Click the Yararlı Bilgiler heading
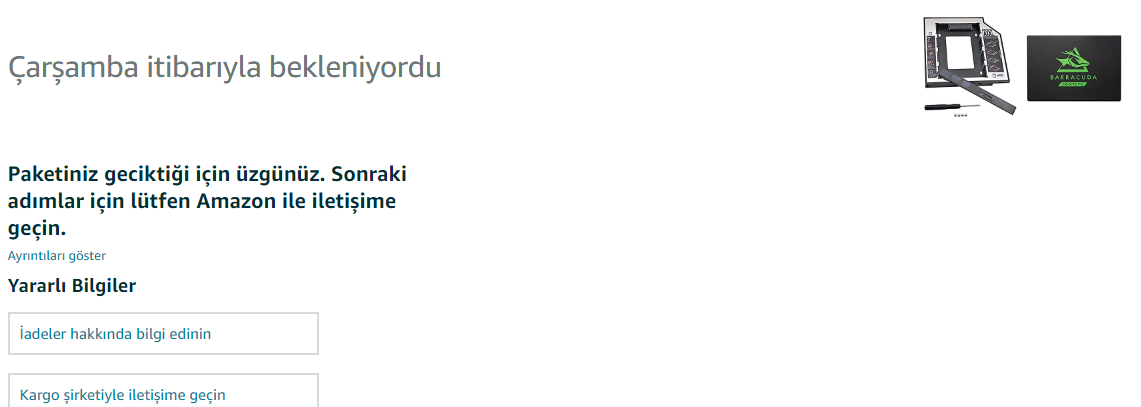The width and height of the screenshot is (1141, 407). click(x=72, y=286)
